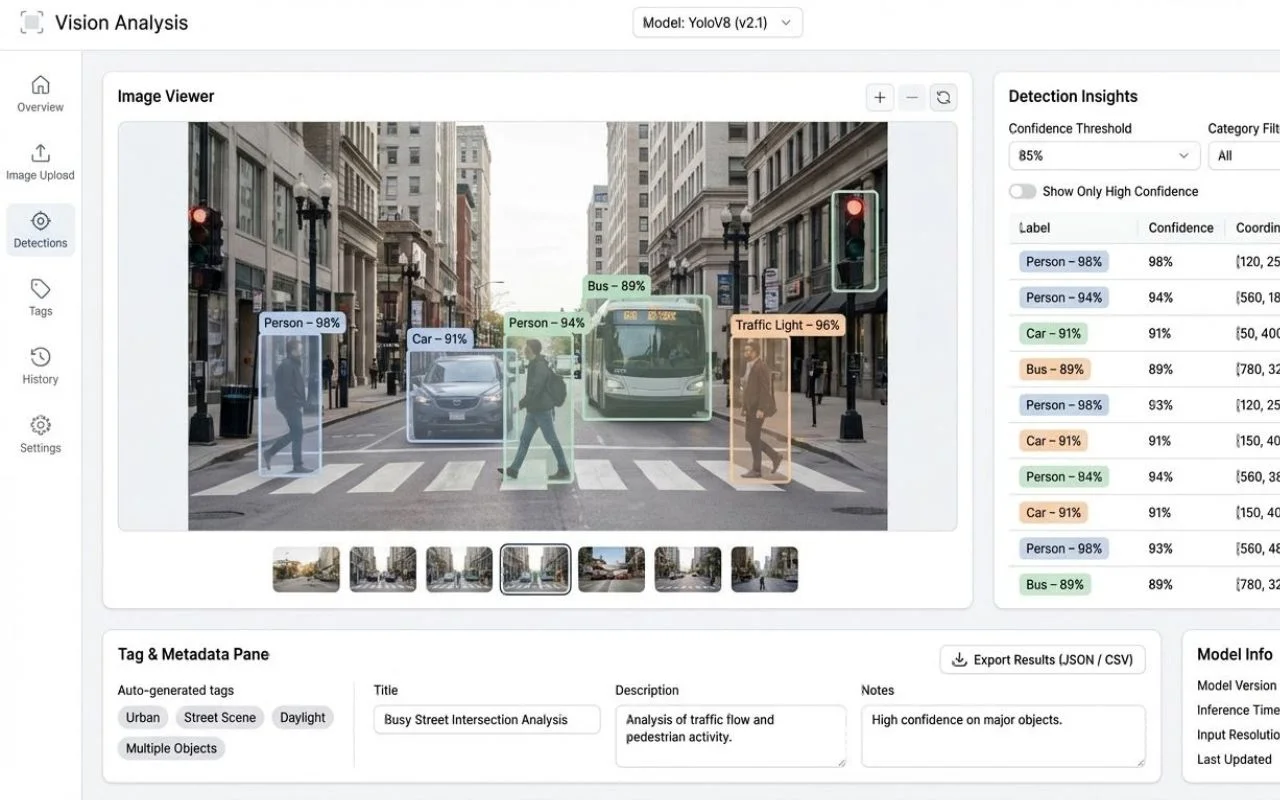Reset the Image Viewer zoom
Screen dimensions: 1280x800
pyautogui.click(x=943, y=97)
